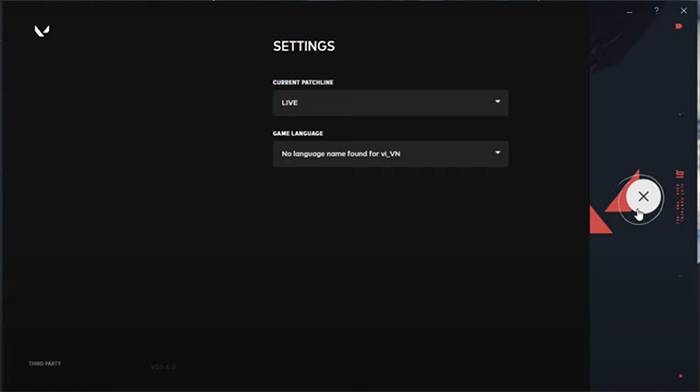
Task: Click the SETTINGS heading text
Action: [x=304, y=46]
